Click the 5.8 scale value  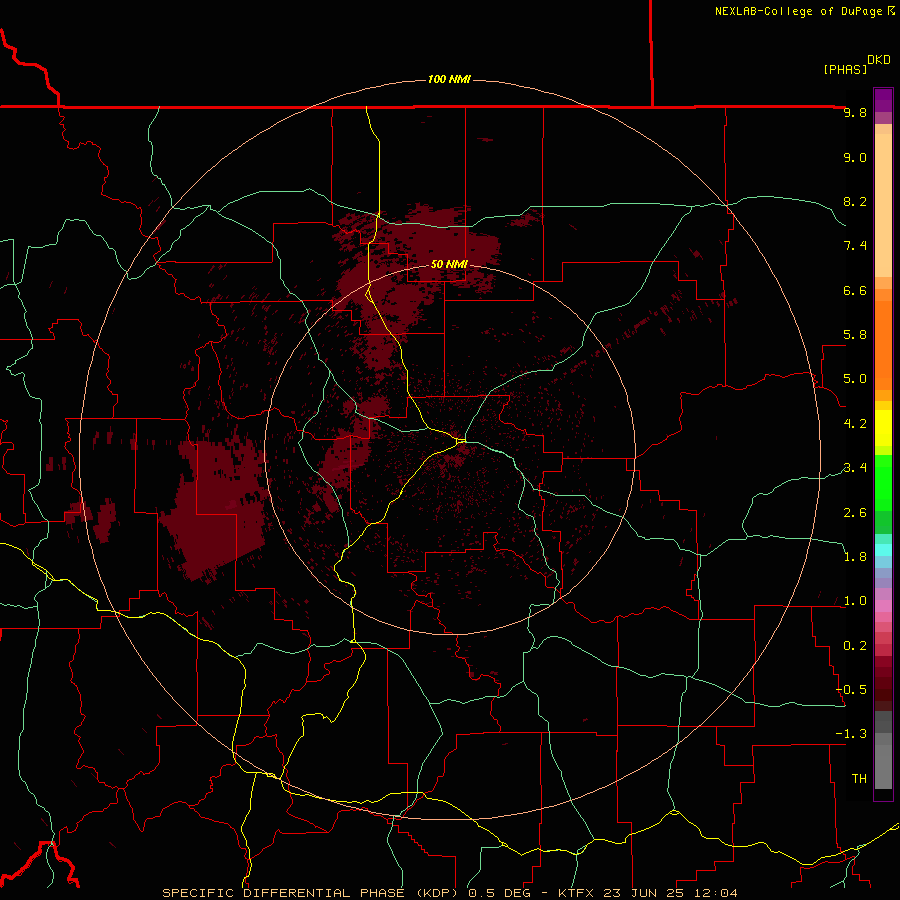[855, 335]
